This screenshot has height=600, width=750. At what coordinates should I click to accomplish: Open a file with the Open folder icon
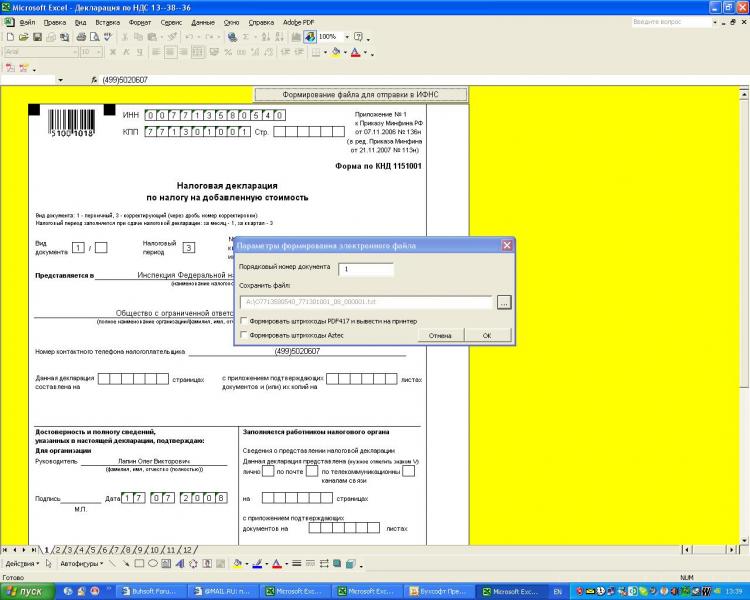coord(23,37)
